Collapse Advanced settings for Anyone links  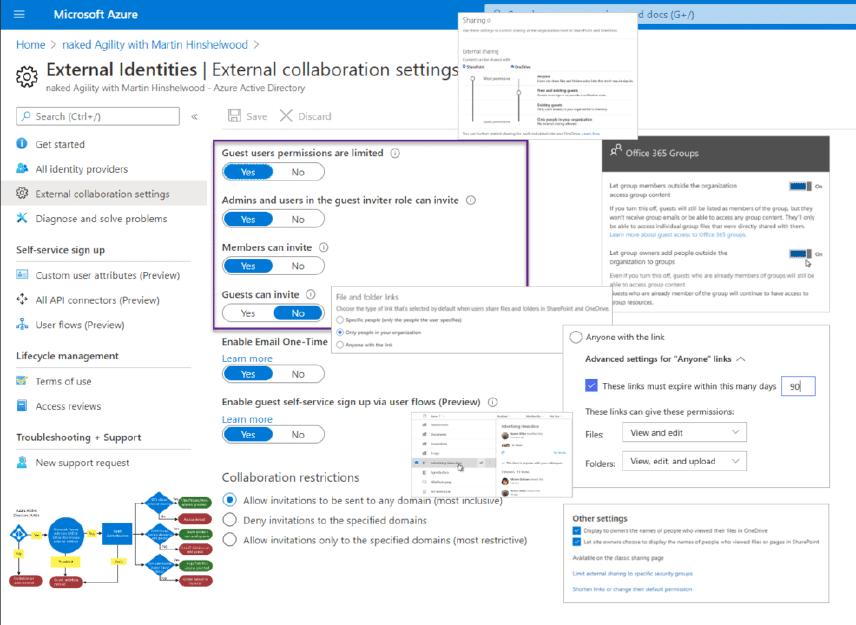[x=741, y=359]
